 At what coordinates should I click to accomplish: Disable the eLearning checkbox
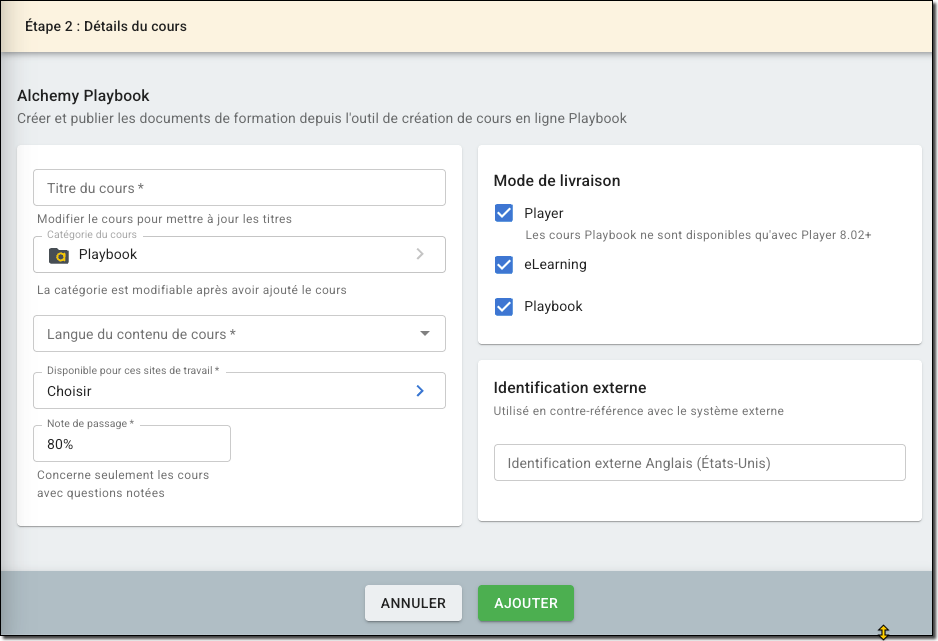tap(504, 265)
